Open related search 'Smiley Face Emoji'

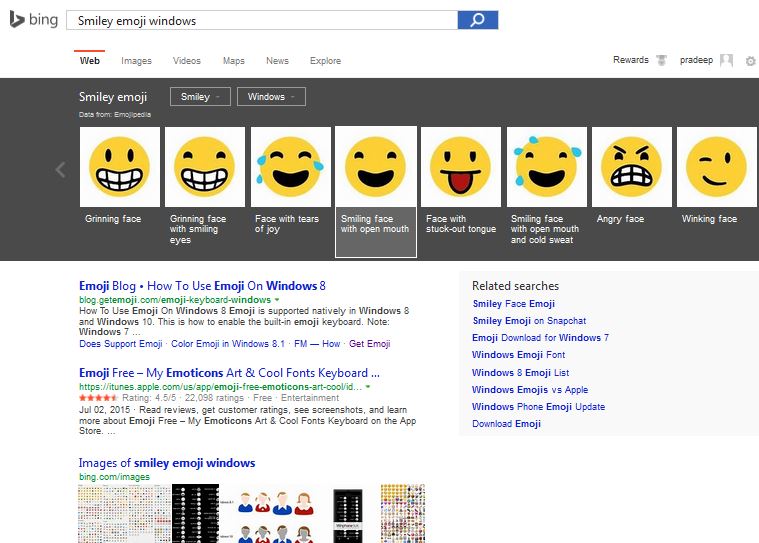click(514, 304)
